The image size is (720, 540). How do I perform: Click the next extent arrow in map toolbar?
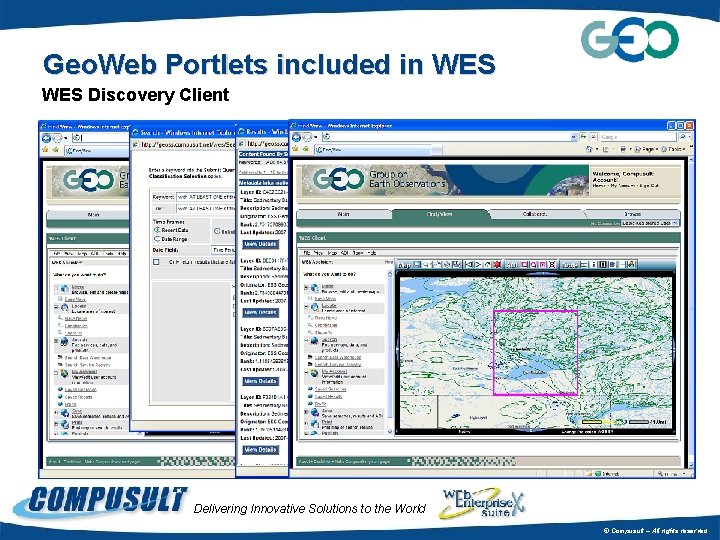tap(478, 264)
